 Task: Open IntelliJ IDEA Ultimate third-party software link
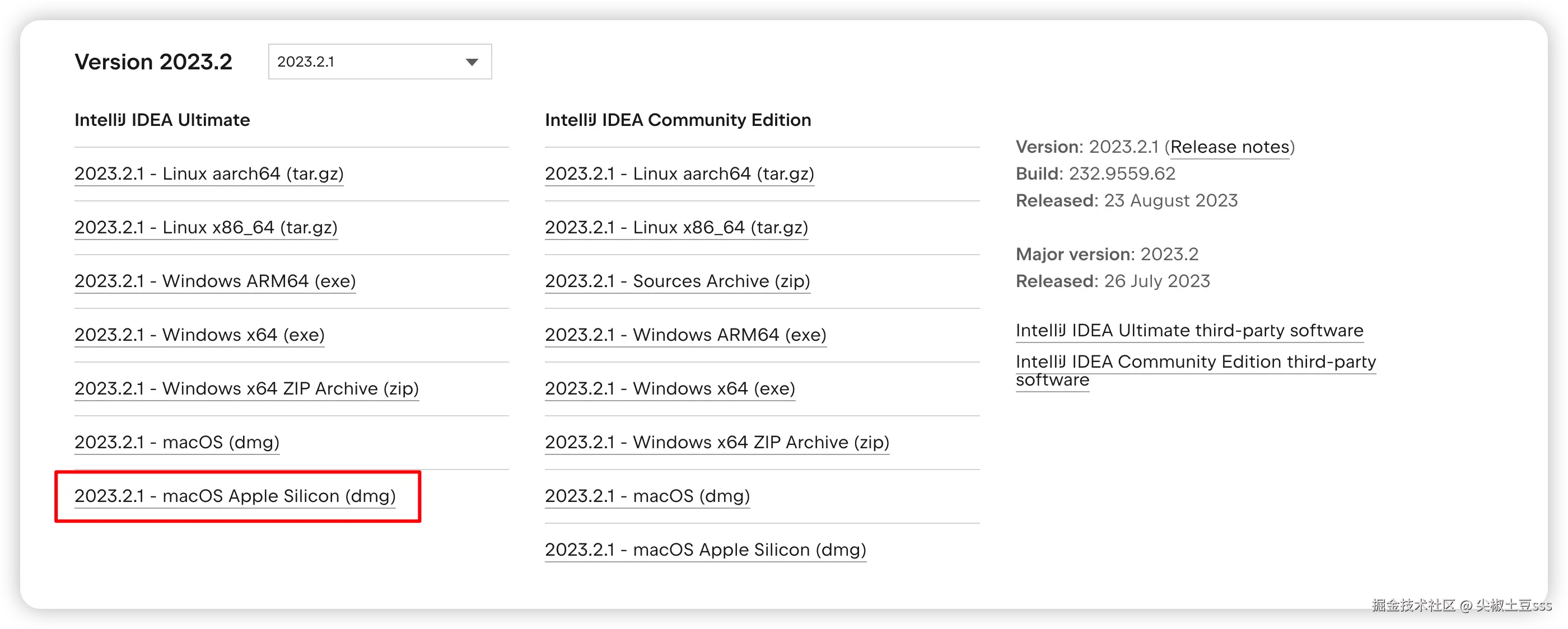point(1189,330)
